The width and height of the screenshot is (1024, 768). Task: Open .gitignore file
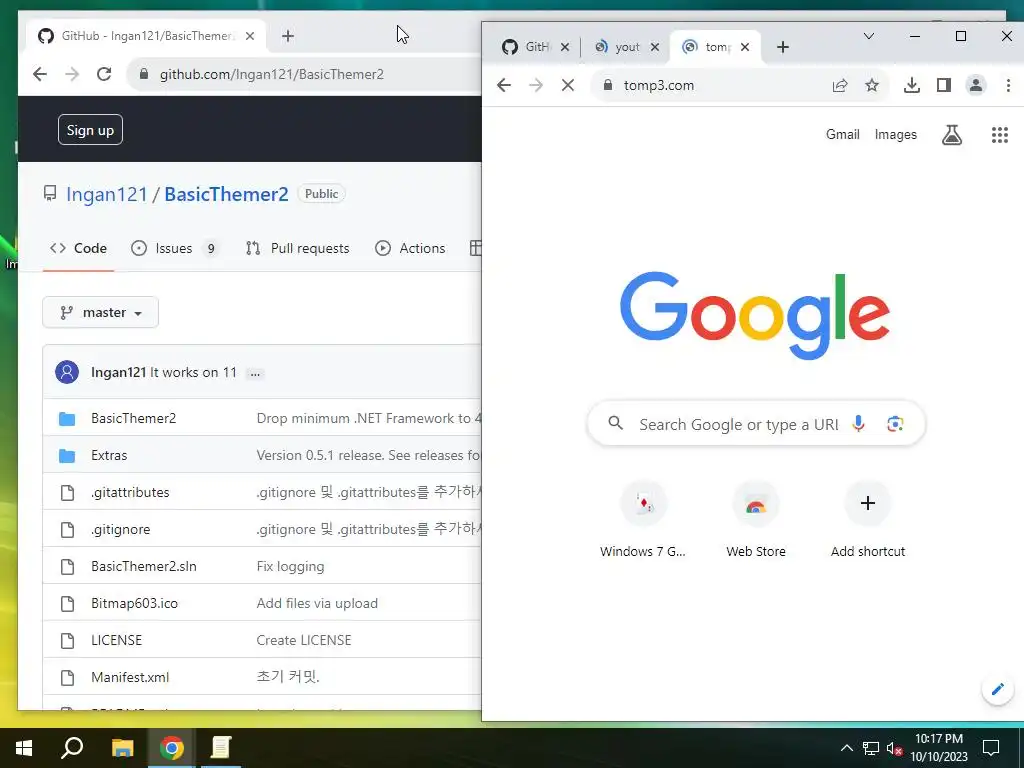(x=120, y=529)
